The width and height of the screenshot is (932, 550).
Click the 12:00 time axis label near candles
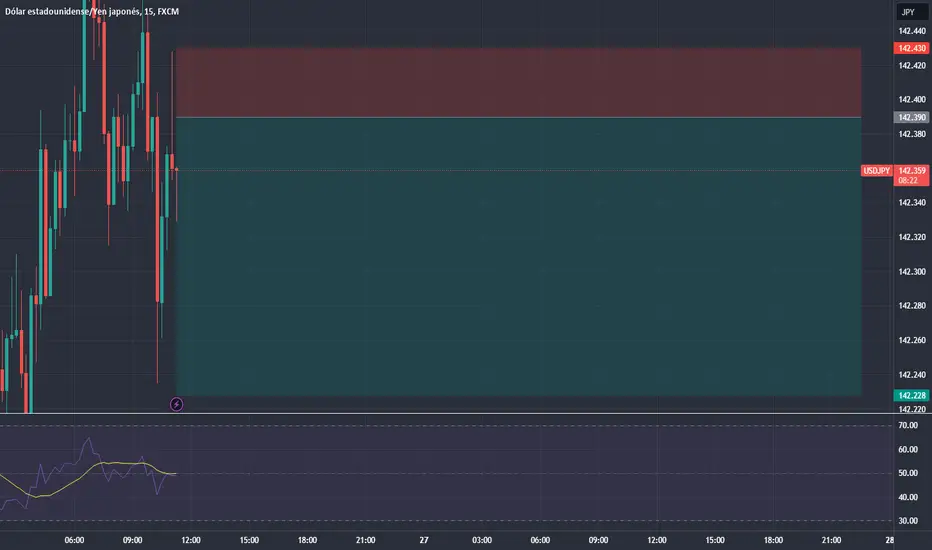(x=191, y=540)
